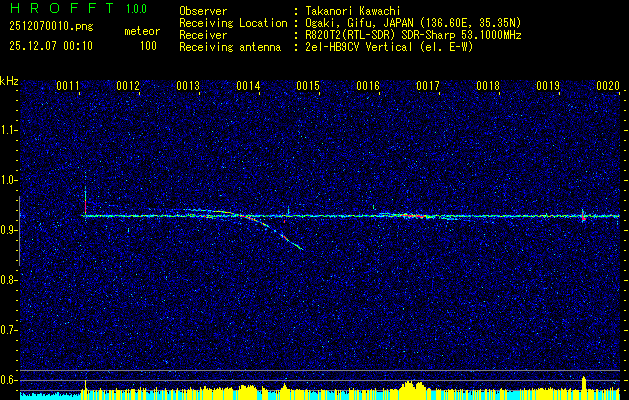629x400 pixels.
Task: Click the 'meteor' label
Action: click(x=142, y=31)
